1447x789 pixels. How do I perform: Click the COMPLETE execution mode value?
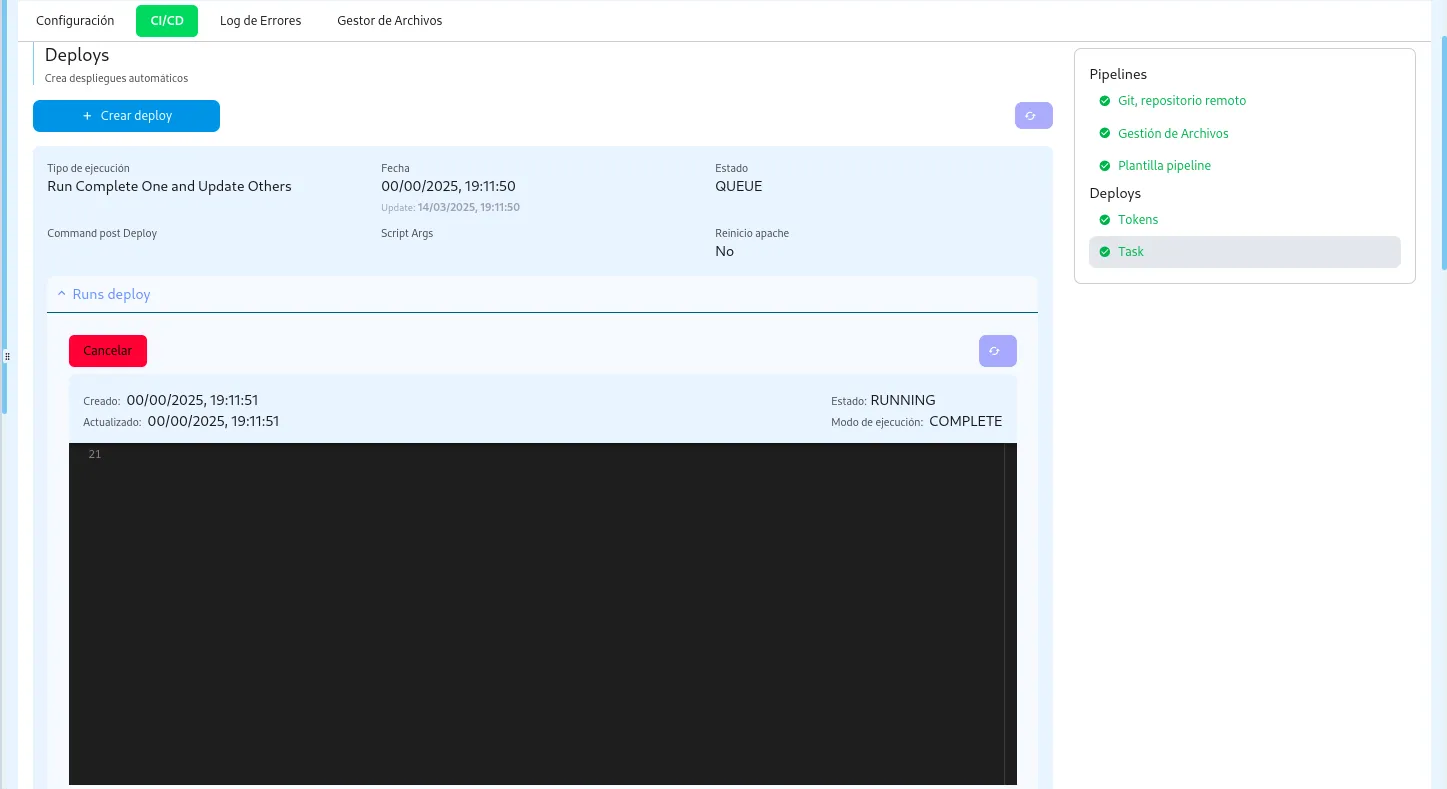(965, 421)
